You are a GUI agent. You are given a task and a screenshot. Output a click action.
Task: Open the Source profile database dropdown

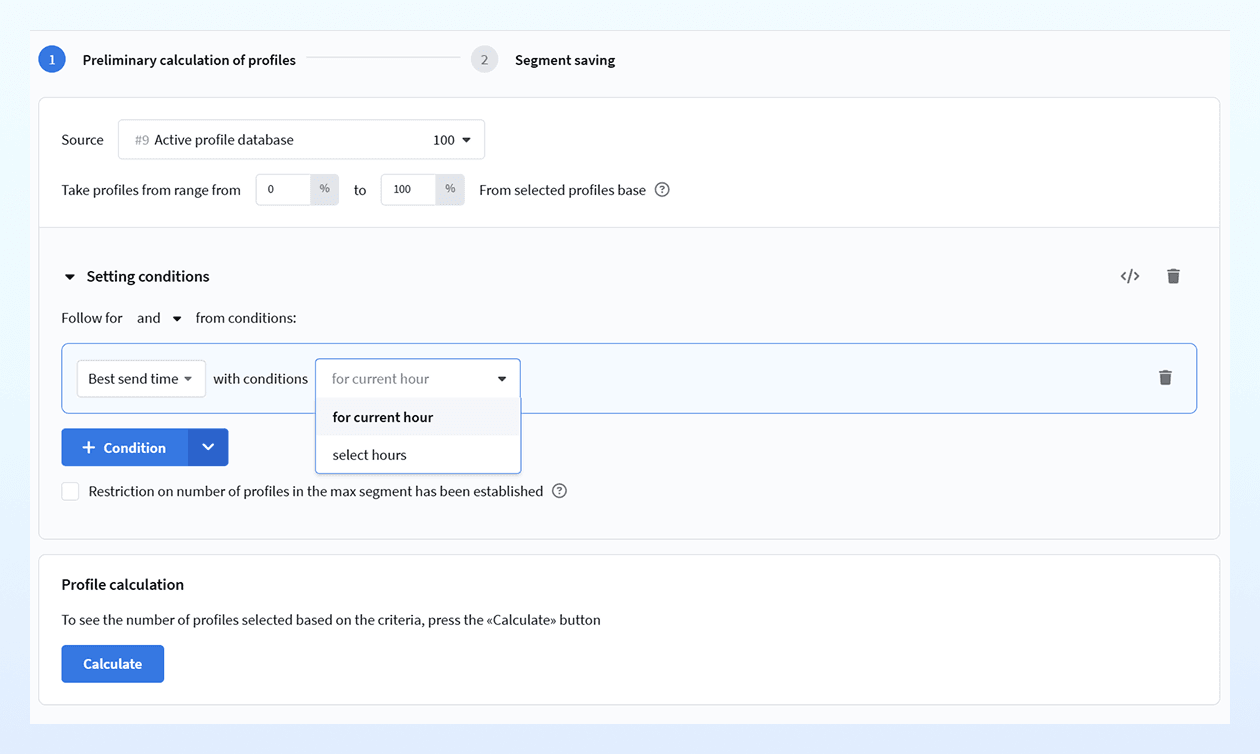pos(301,140)
